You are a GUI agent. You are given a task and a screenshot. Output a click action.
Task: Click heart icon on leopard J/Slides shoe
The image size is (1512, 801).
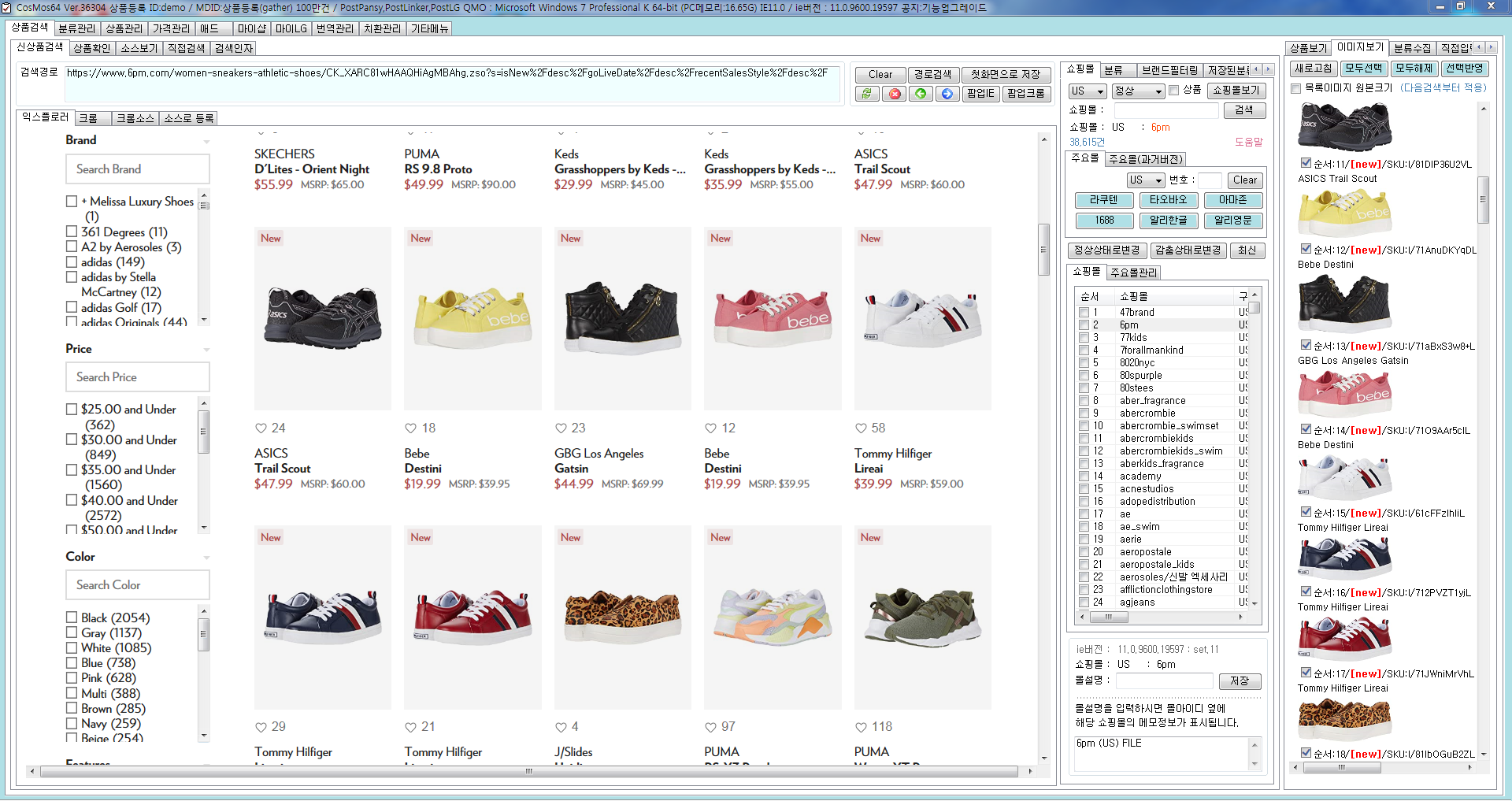561,727
